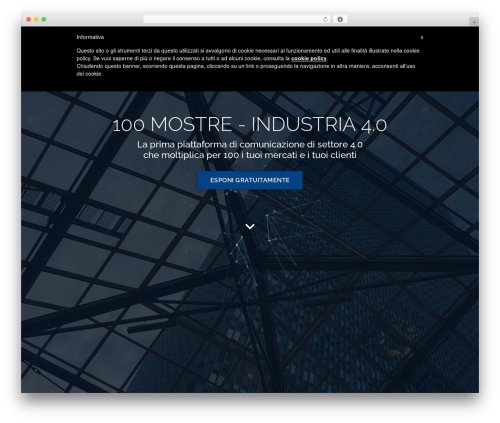Click the green maximize window button

(x=44, y=19)
